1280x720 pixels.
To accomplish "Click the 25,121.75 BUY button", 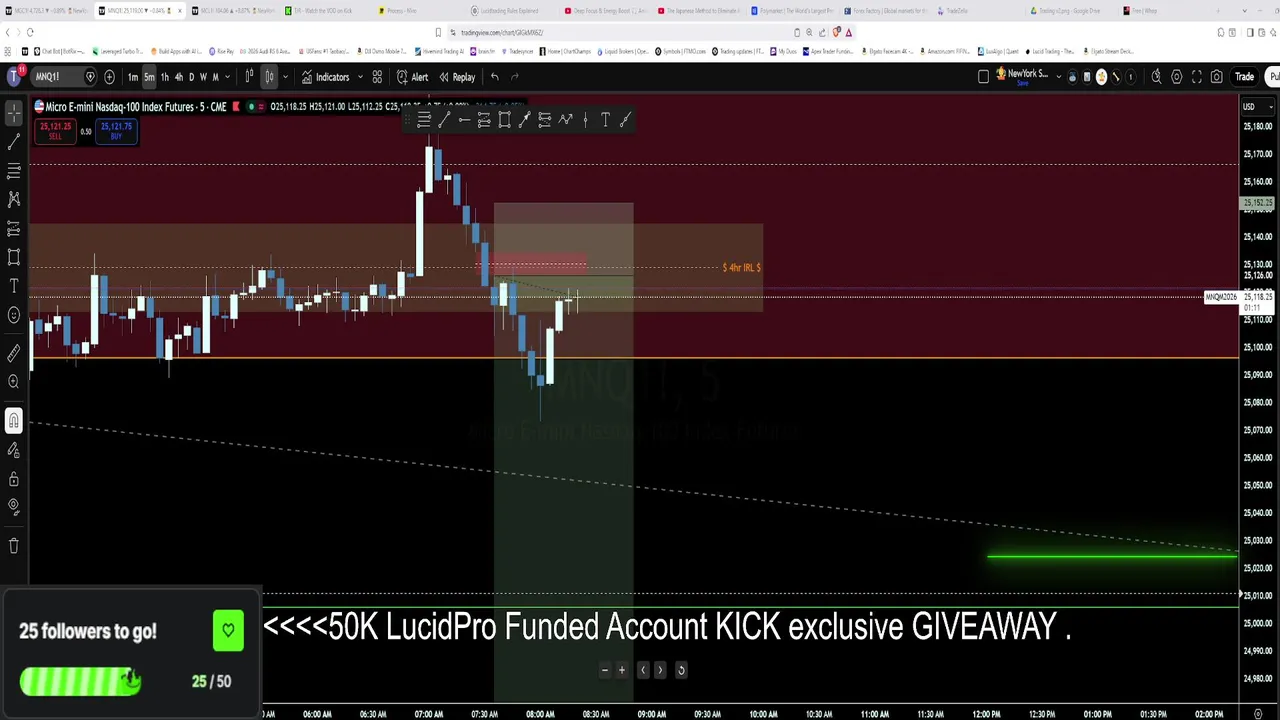I will click(116, 131).
